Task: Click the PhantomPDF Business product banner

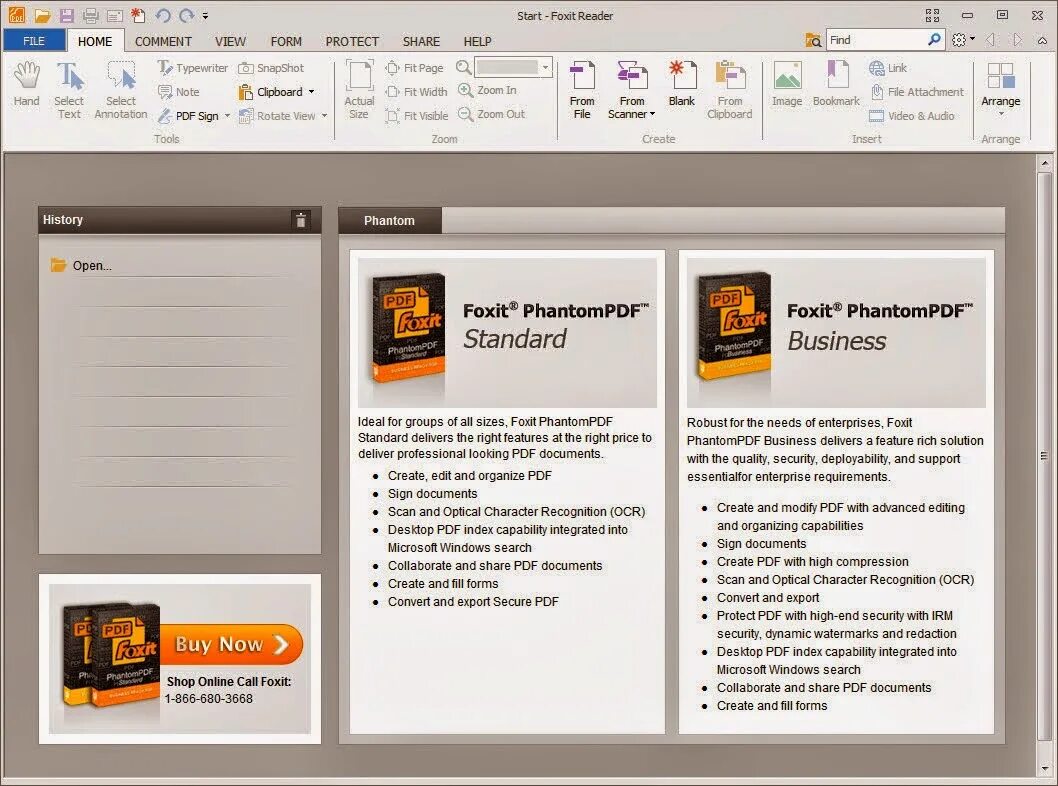Action: pos(836,333)
